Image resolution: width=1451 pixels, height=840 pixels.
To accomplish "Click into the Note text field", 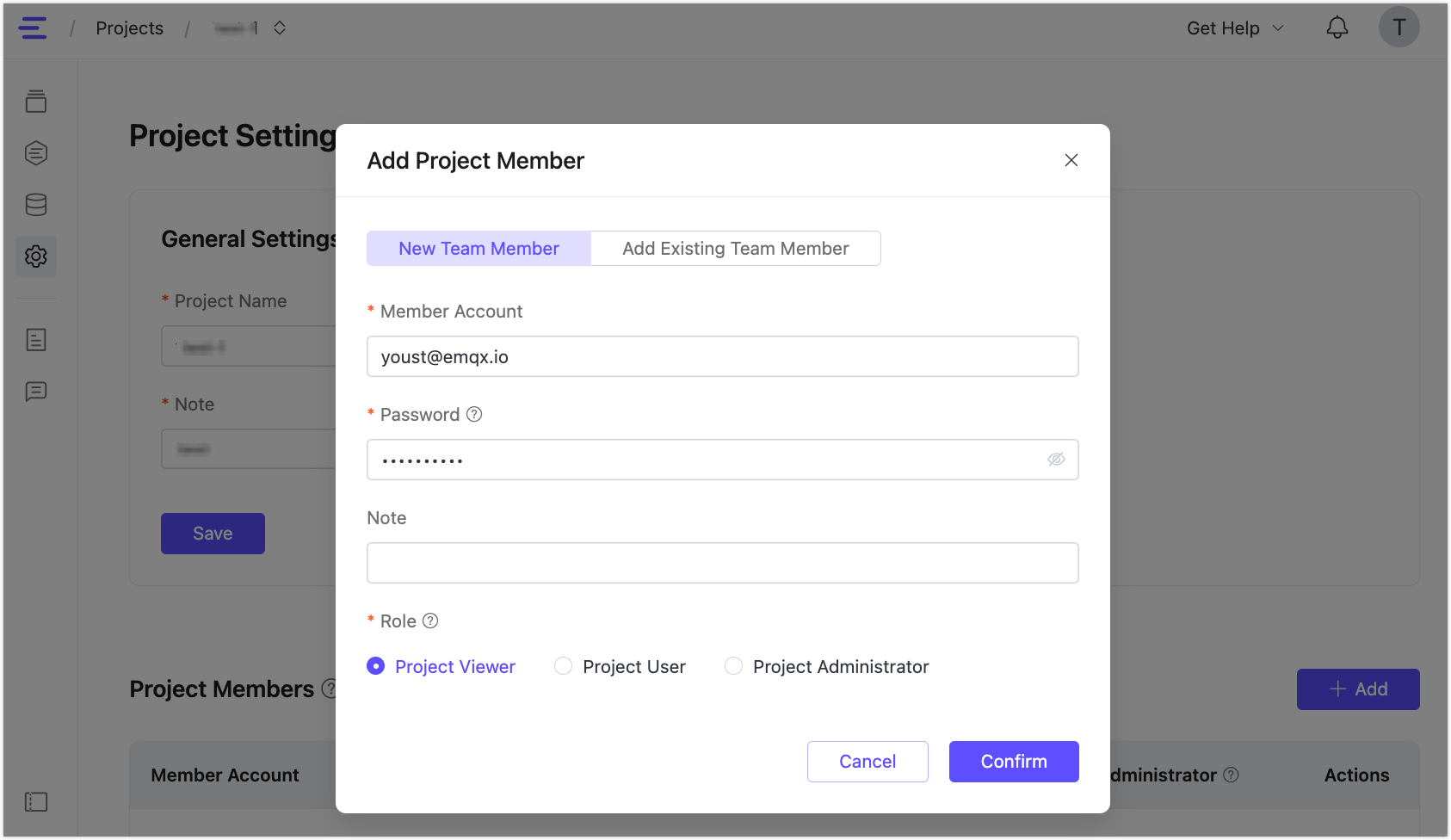I will pyautogui.click(x=722, y=563).
